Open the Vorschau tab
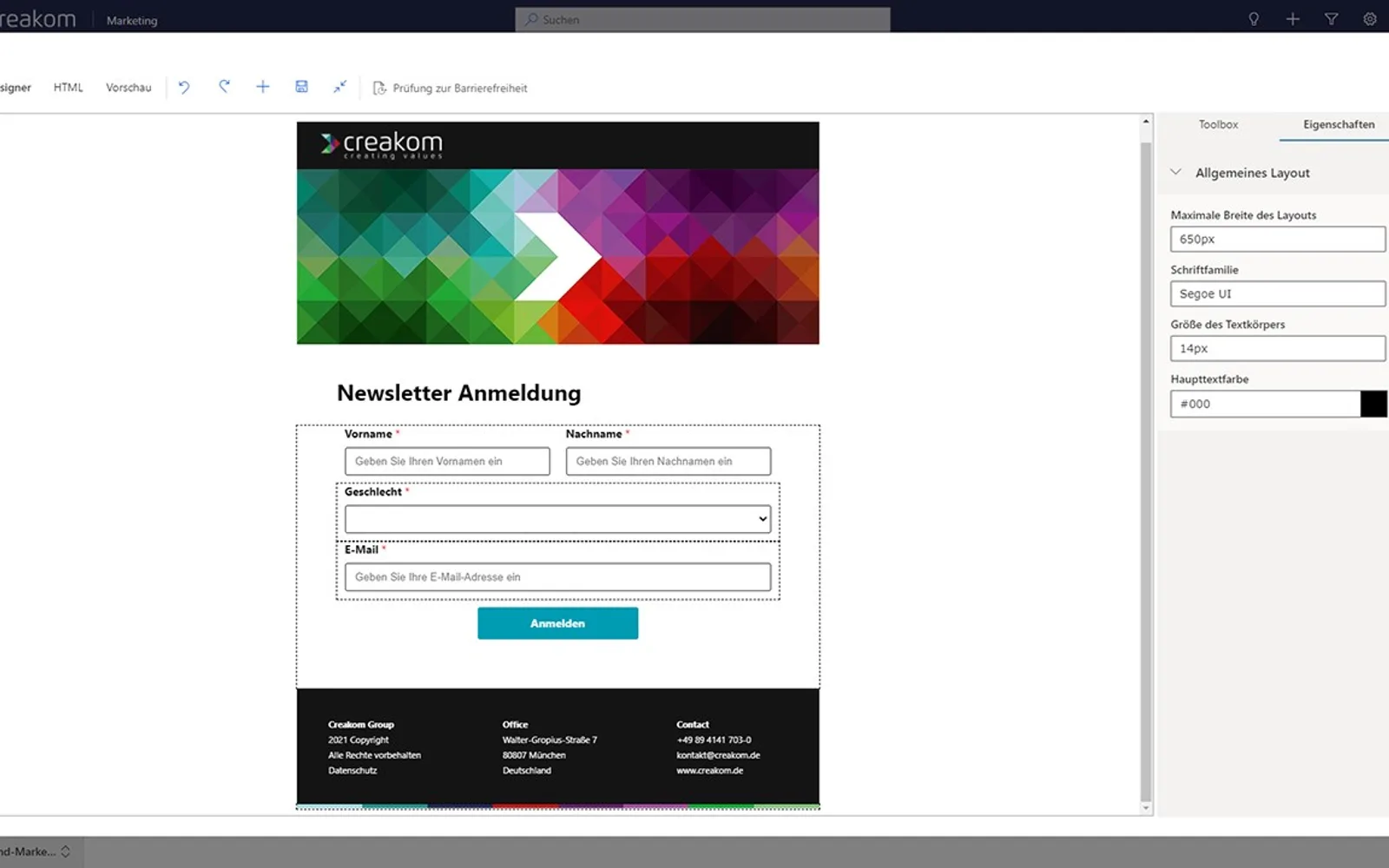The image size is (1389, 868). pyautogui.click(x=128, y=88)
